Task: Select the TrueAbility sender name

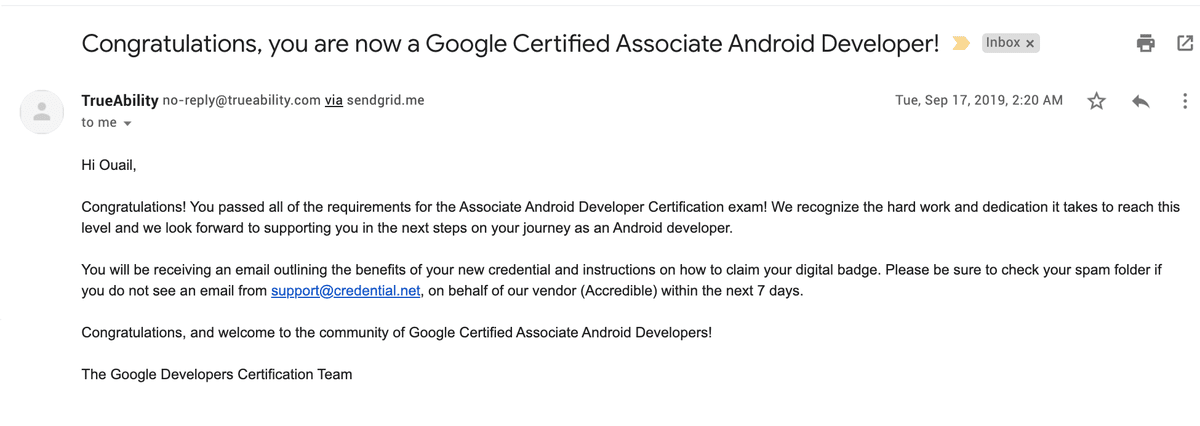Action: [120, 100]
